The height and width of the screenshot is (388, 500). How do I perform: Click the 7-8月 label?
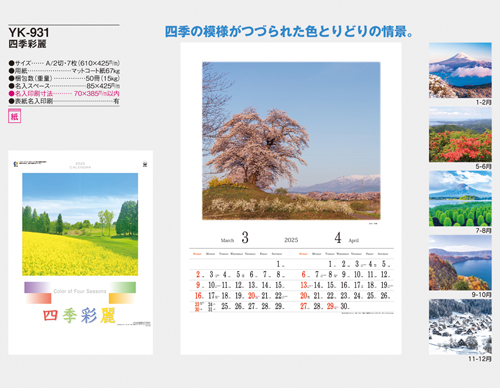pyautogui.click(x=483, y=231)
